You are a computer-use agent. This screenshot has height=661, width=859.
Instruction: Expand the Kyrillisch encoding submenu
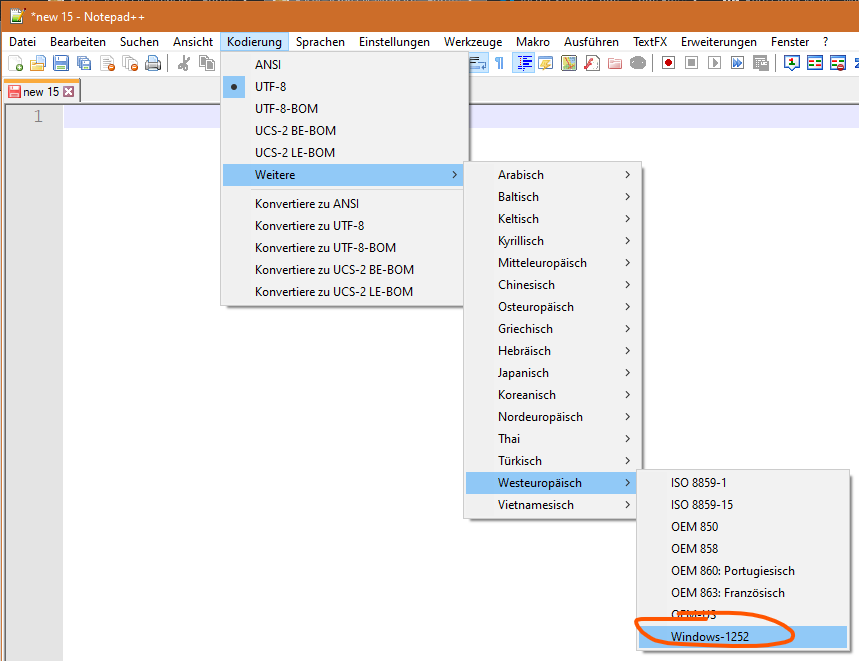pos(552,240)
